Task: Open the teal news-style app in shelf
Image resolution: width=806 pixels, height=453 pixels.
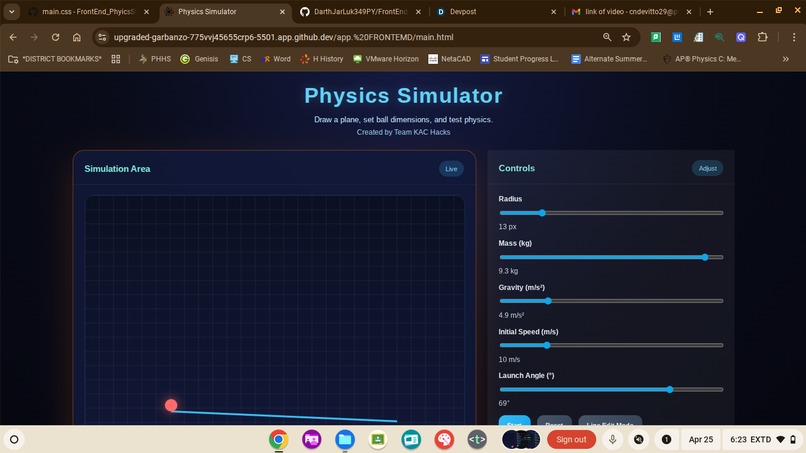Action: (411, 440)
